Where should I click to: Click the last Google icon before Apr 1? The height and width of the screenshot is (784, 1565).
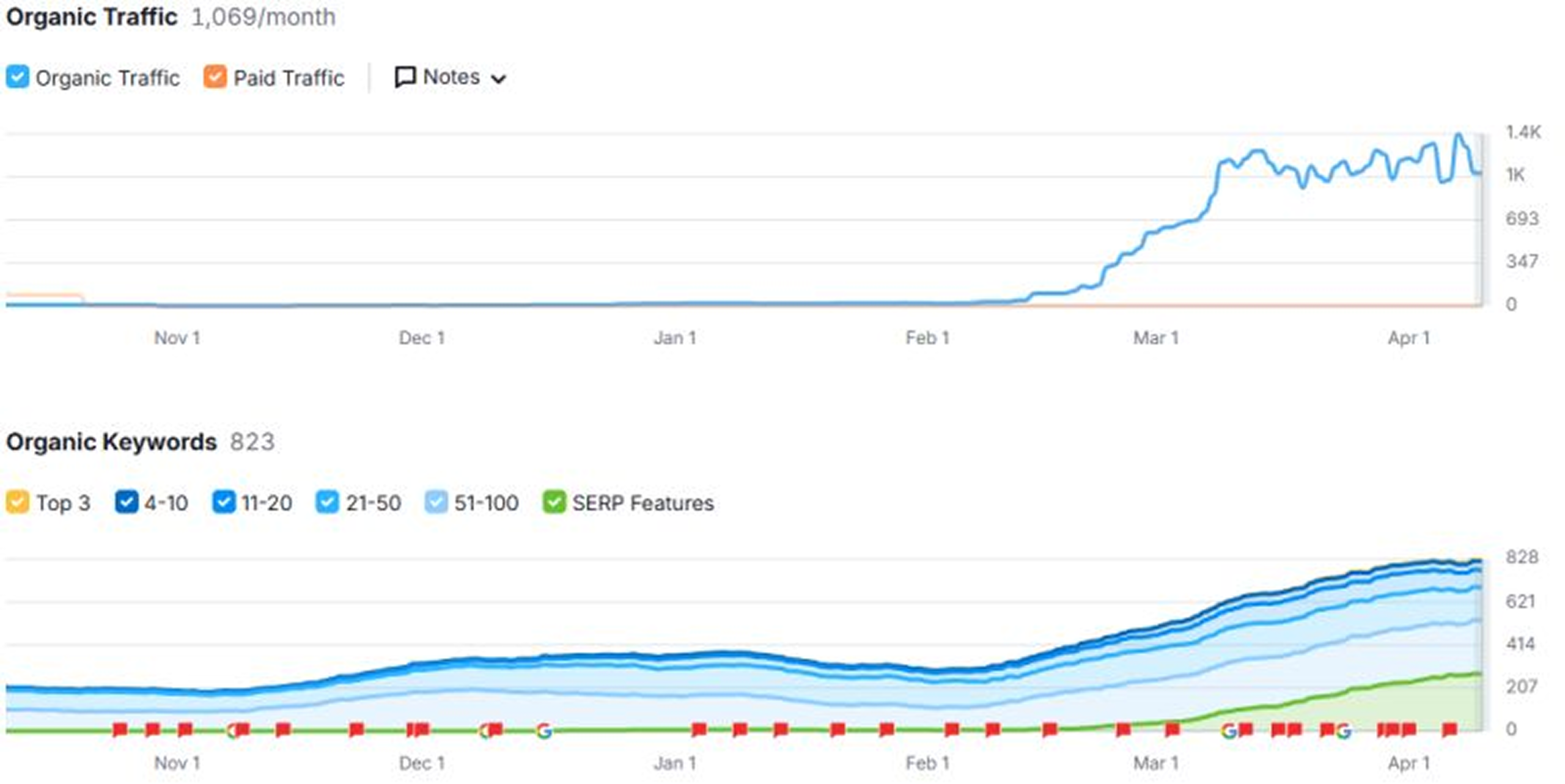(1343, 730)
